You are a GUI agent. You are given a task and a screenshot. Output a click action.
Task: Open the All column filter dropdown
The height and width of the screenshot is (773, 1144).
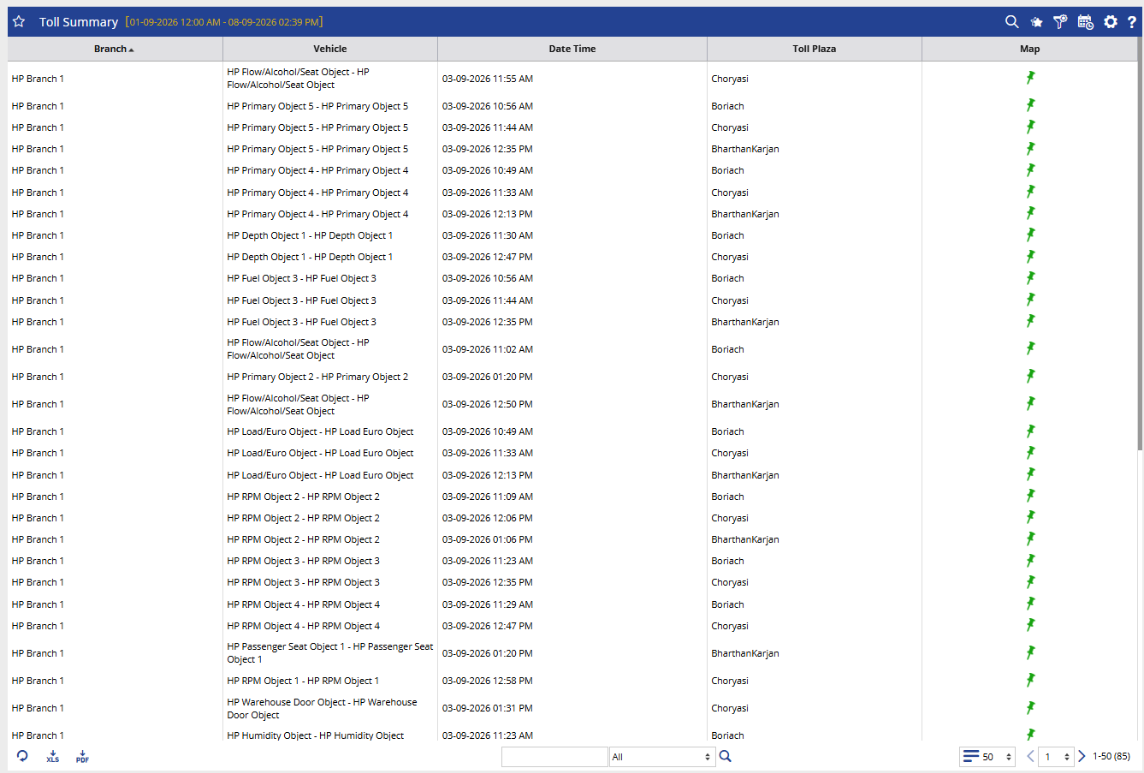pyautogui.click(x=661, y=757)
